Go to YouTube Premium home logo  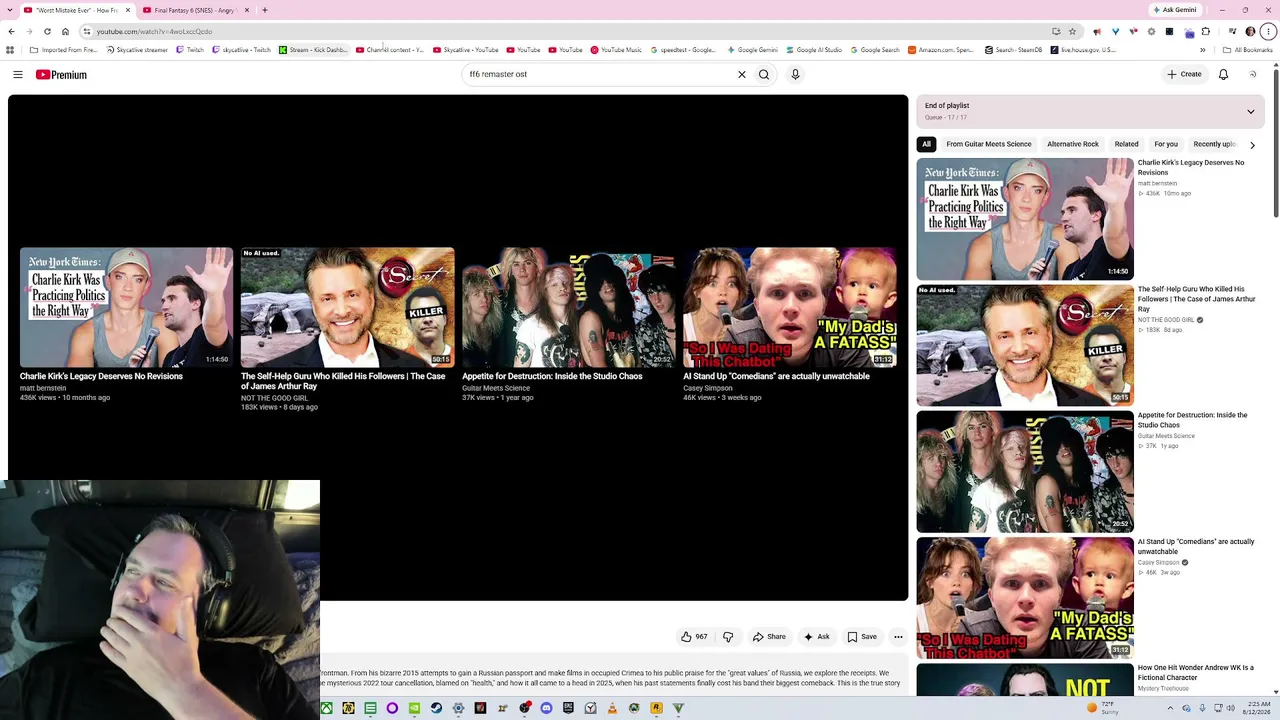pos(61,74)
